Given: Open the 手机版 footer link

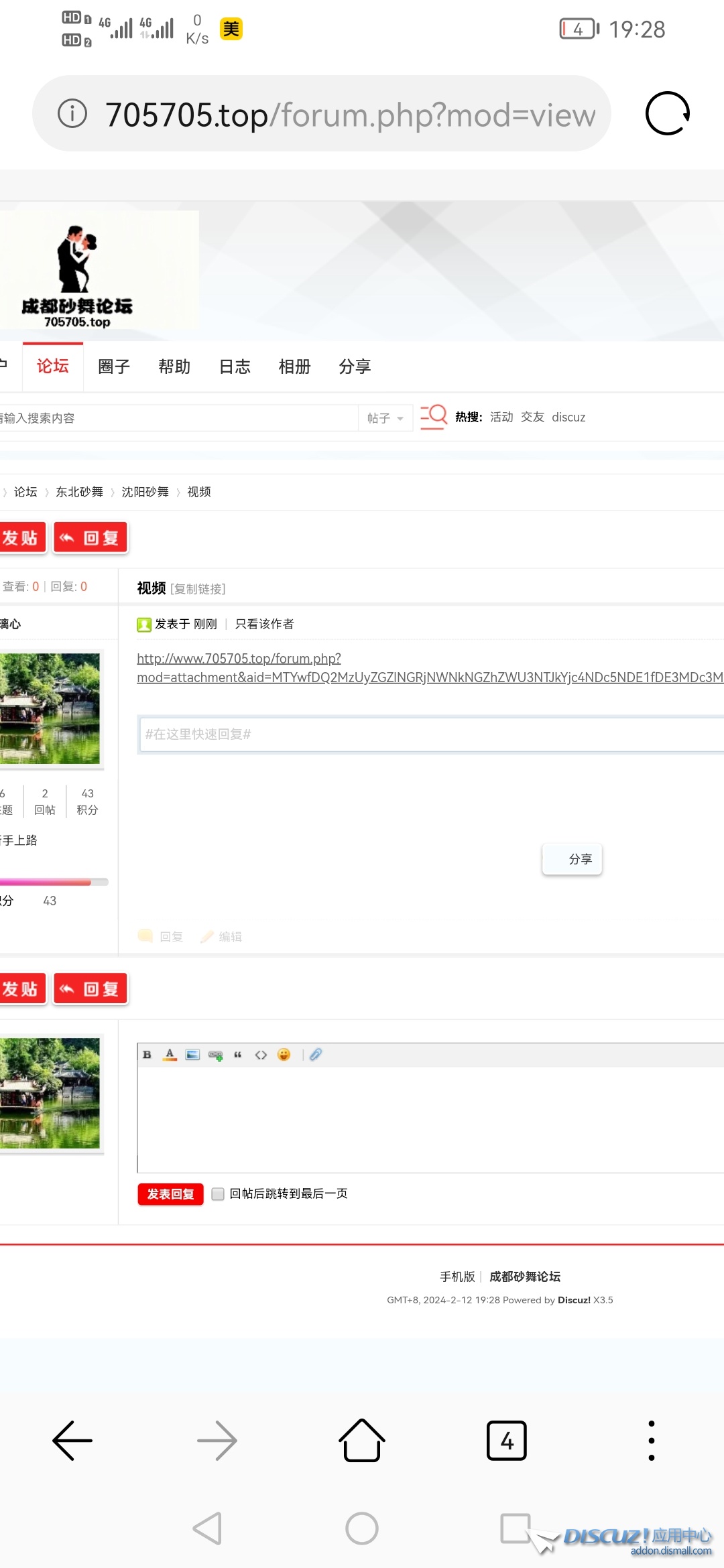Looking at the screenshot, I should pyautogui.click(x=457, y=1277).
